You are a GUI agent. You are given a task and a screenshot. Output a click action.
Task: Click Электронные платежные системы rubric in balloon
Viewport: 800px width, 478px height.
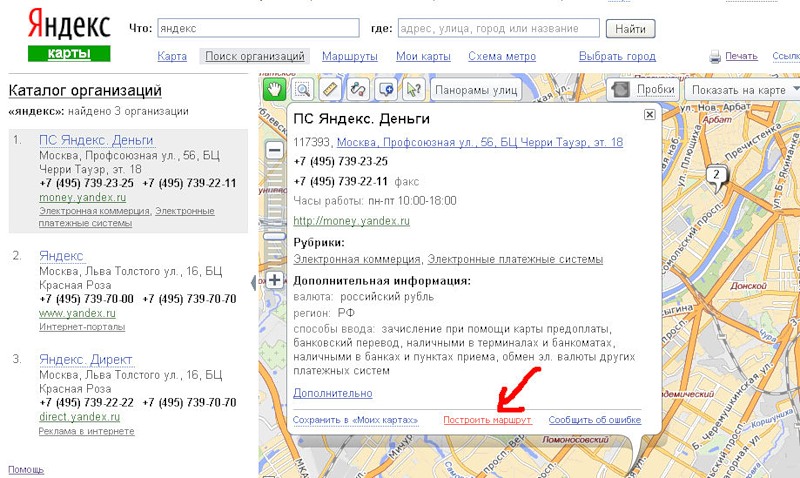coord(515,259)
